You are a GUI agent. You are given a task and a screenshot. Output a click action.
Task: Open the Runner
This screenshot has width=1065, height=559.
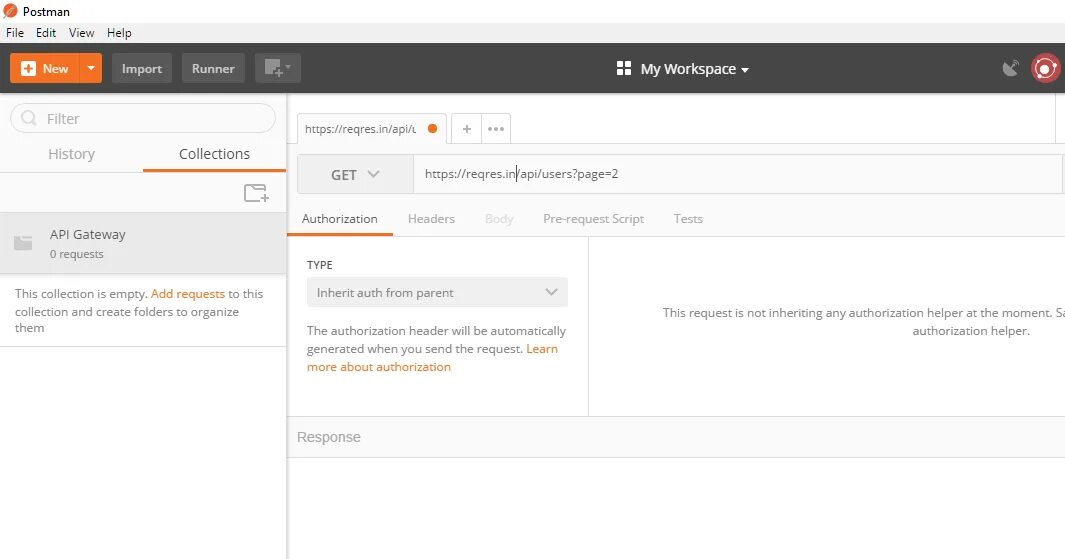pyautogui.click(x=213, y=68)
